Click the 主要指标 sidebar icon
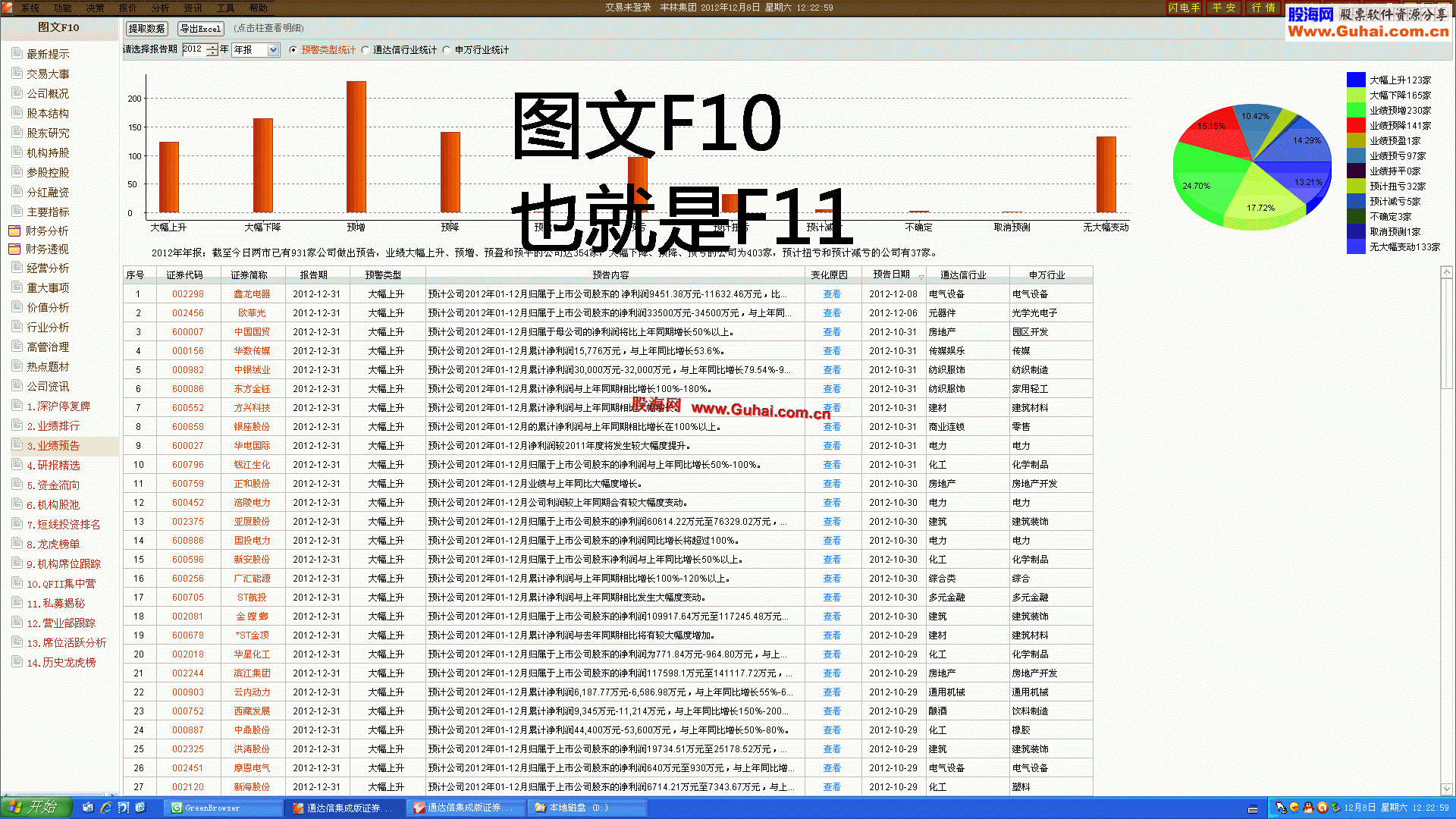Viewport: 1456px width, 819px height. (17, 211)
